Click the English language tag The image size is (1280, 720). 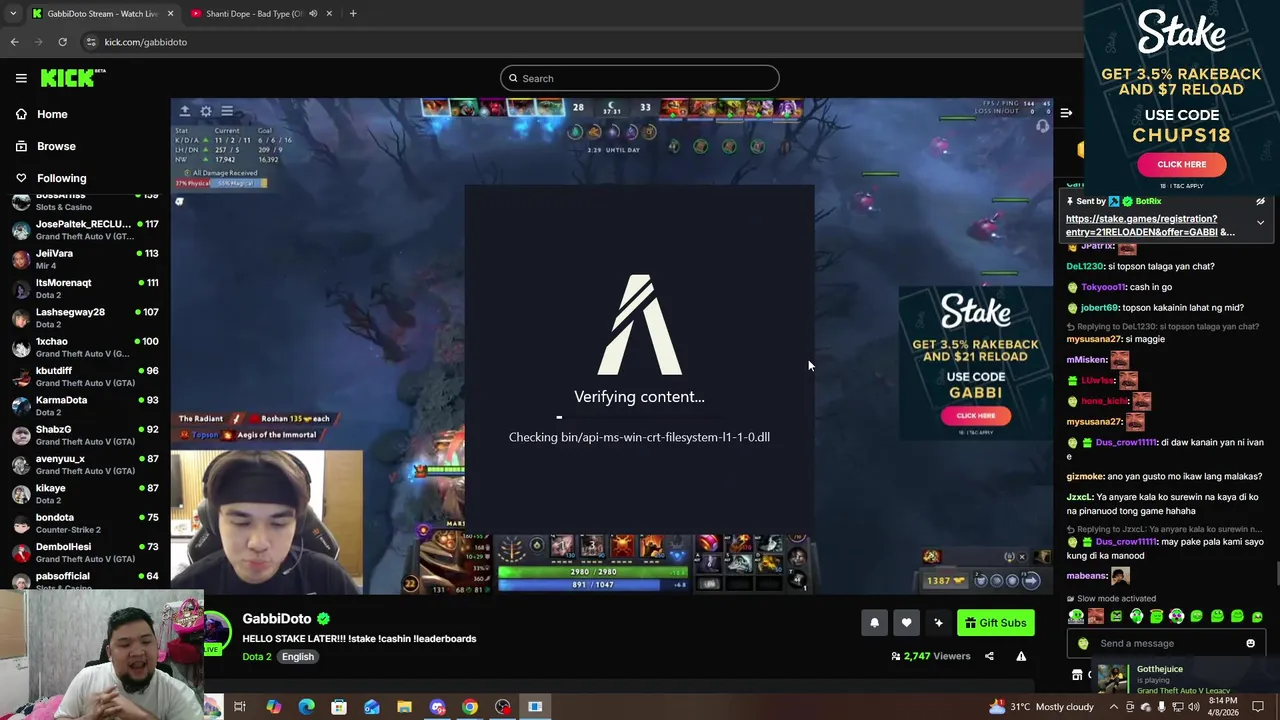(x=298, y=657)
